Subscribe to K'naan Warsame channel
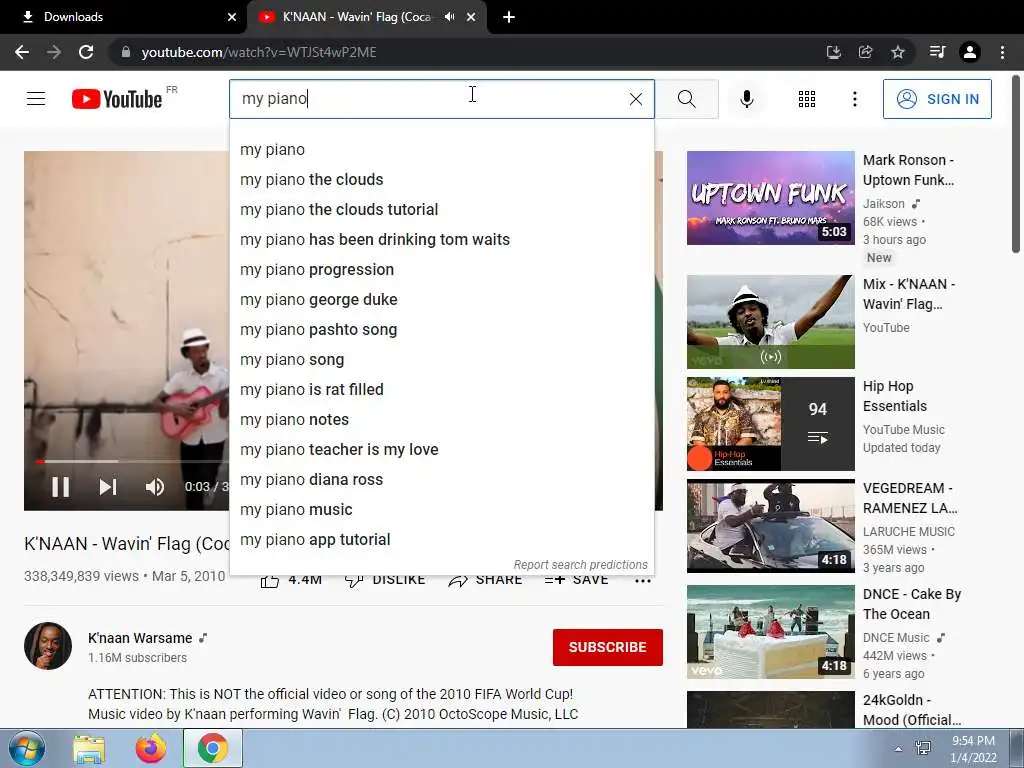 pyautogui.click(x=607, y=647)
